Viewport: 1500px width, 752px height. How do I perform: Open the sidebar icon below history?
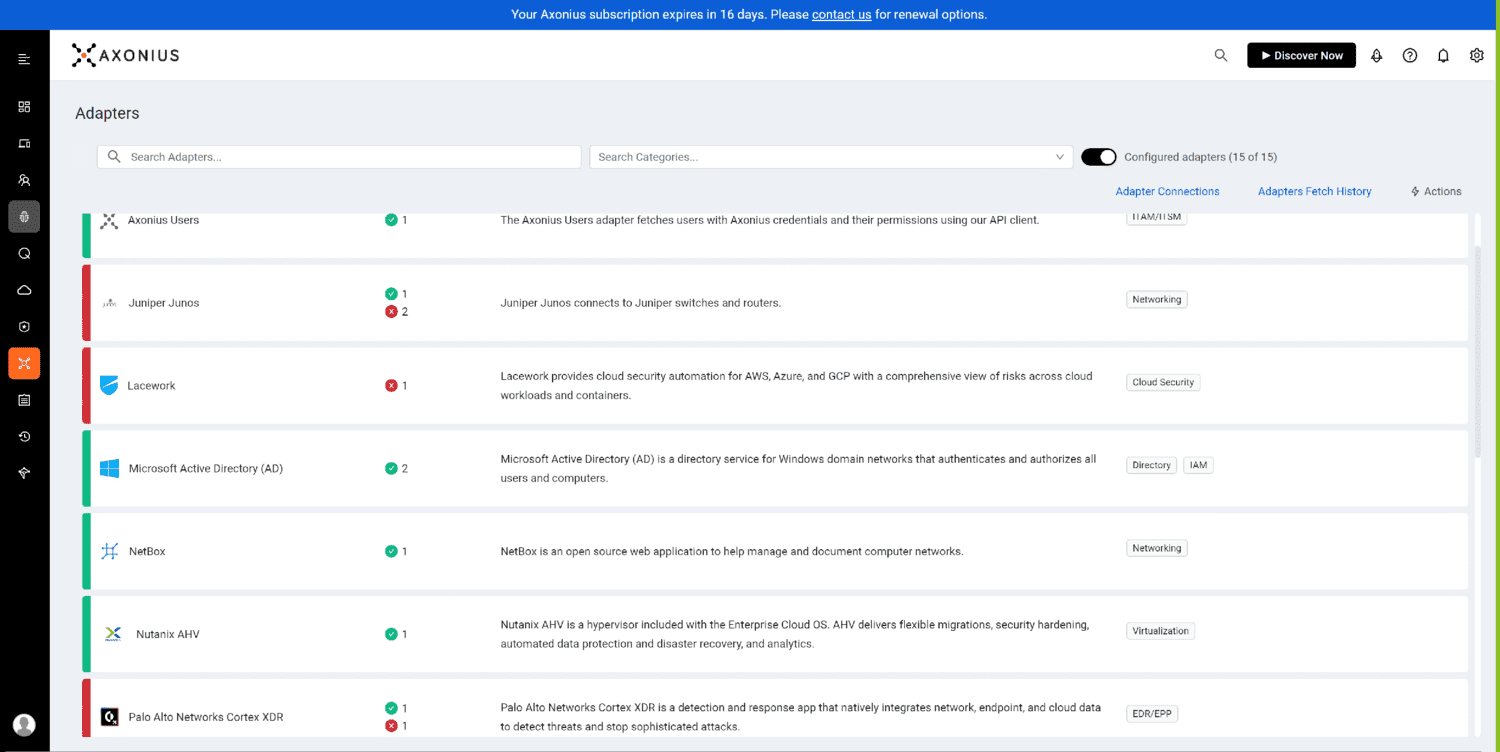[x=24, y=473]
